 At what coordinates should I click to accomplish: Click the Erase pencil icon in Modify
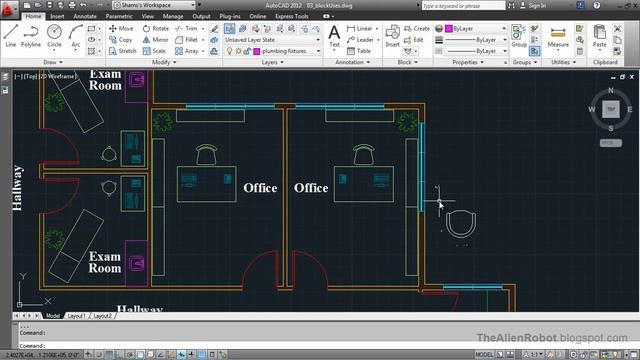click(x=214, y=29)
